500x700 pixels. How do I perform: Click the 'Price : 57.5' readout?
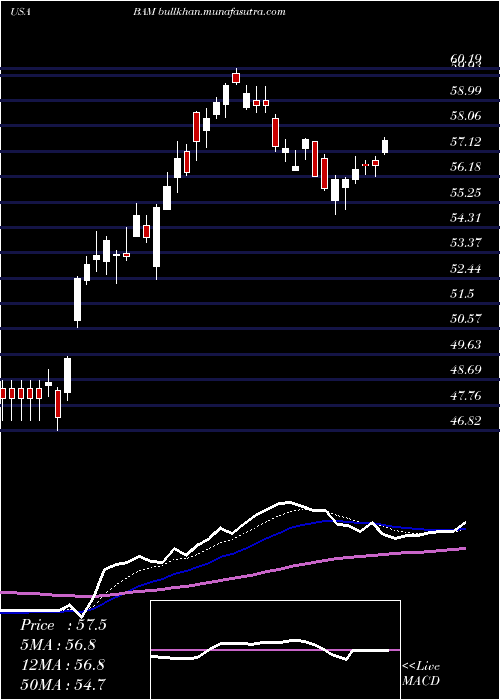pos(63,625)
